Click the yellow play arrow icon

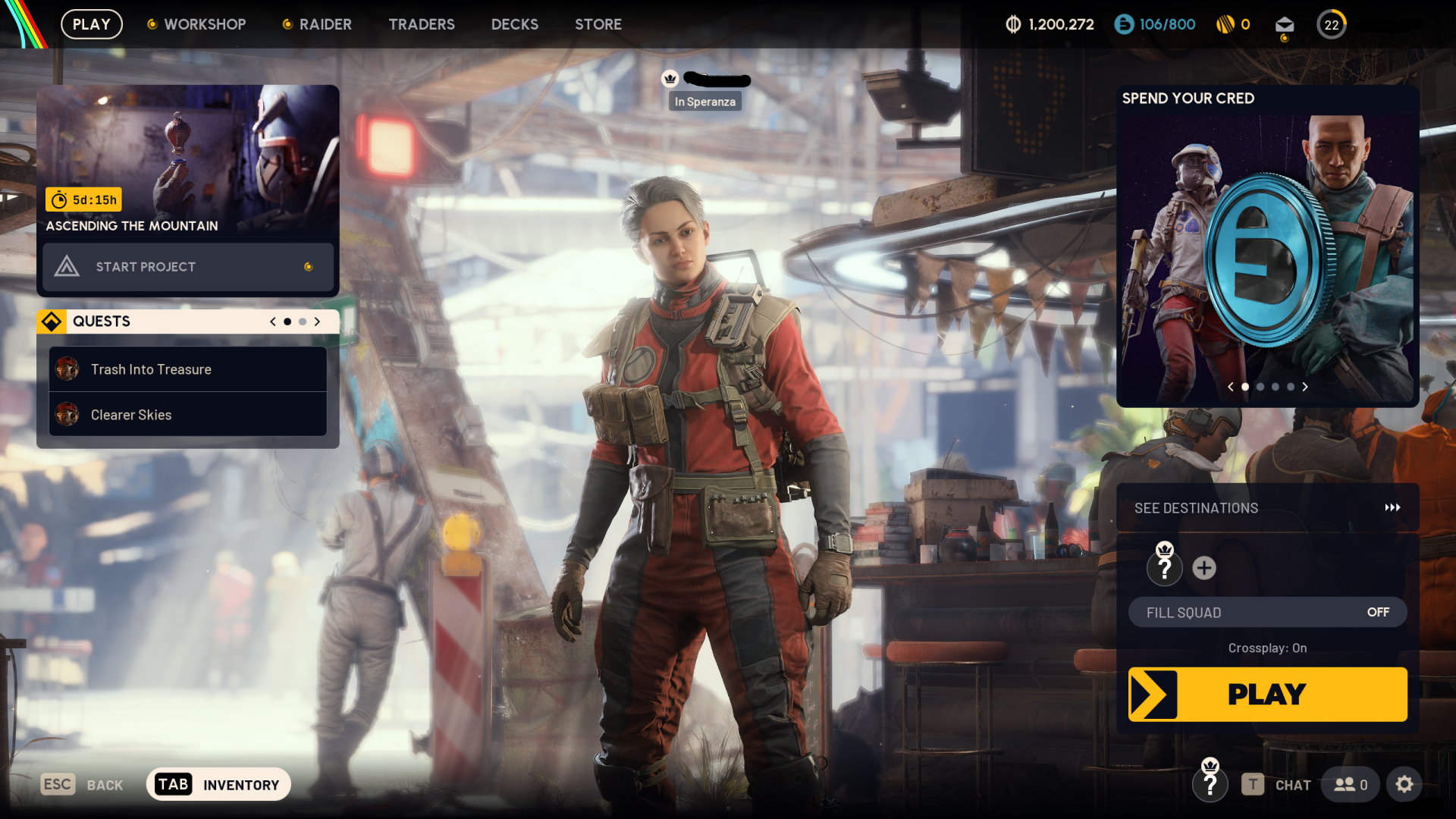point(1153,694)
